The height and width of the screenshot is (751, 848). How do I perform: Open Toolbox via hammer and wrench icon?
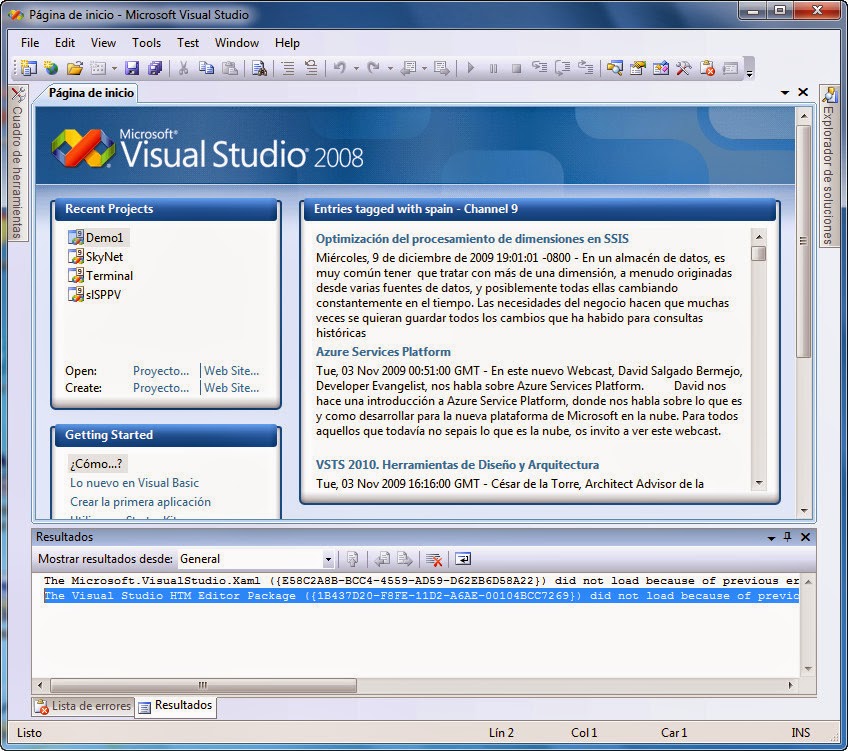[684, 68]
